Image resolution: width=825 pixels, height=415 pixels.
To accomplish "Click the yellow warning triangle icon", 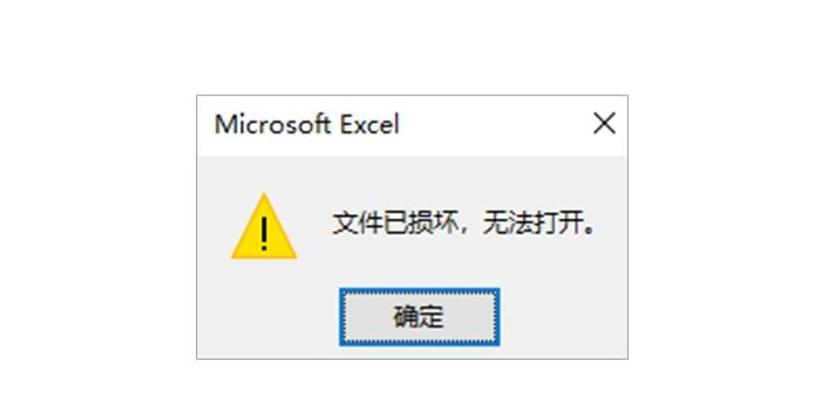I will point(264,226).
